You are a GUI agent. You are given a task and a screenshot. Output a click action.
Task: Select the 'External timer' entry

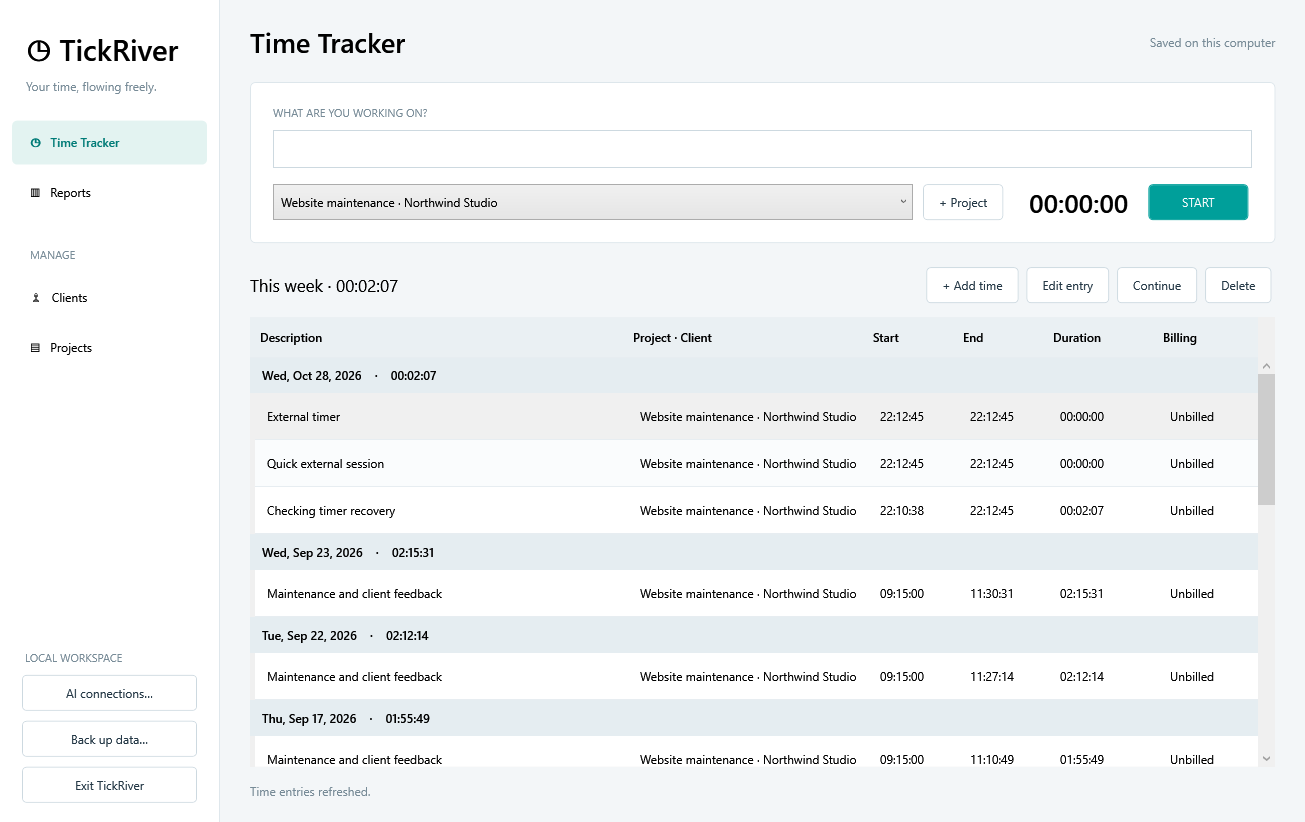coord(754,417)
